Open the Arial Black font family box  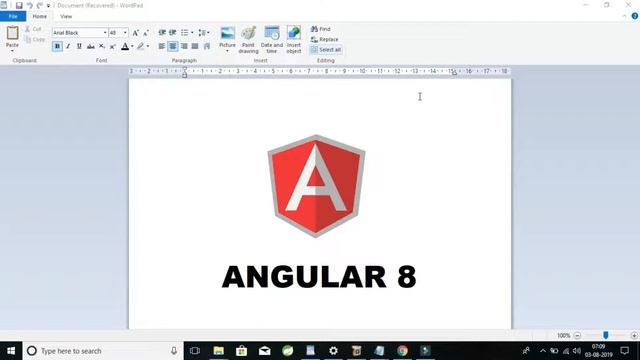[x=80, y=33]
